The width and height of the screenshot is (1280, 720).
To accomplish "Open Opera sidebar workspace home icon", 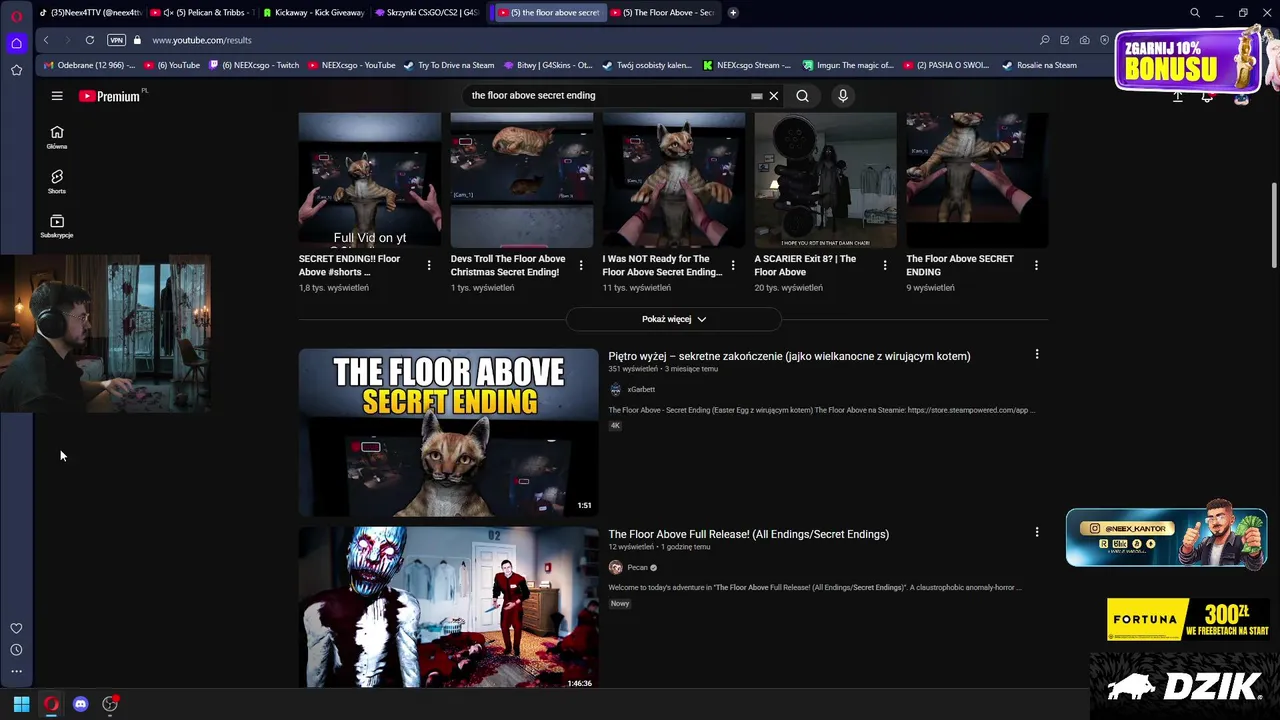I will tap(16, 43).
